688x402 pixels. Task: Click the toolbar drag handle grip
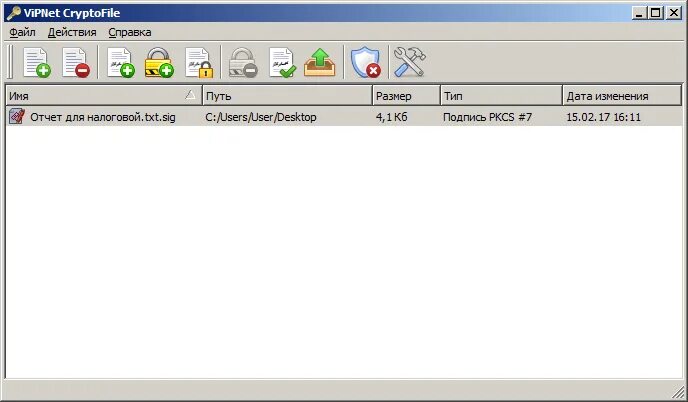point(10,62)
